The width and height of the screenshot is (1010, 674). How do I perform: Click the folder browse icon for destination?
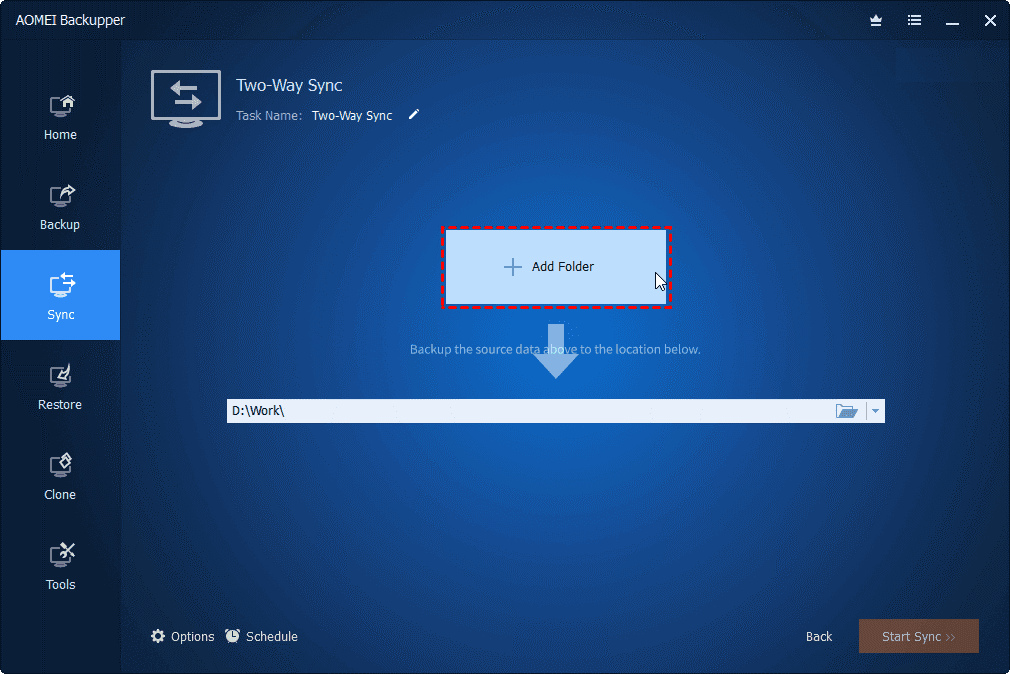click(846, 410)
